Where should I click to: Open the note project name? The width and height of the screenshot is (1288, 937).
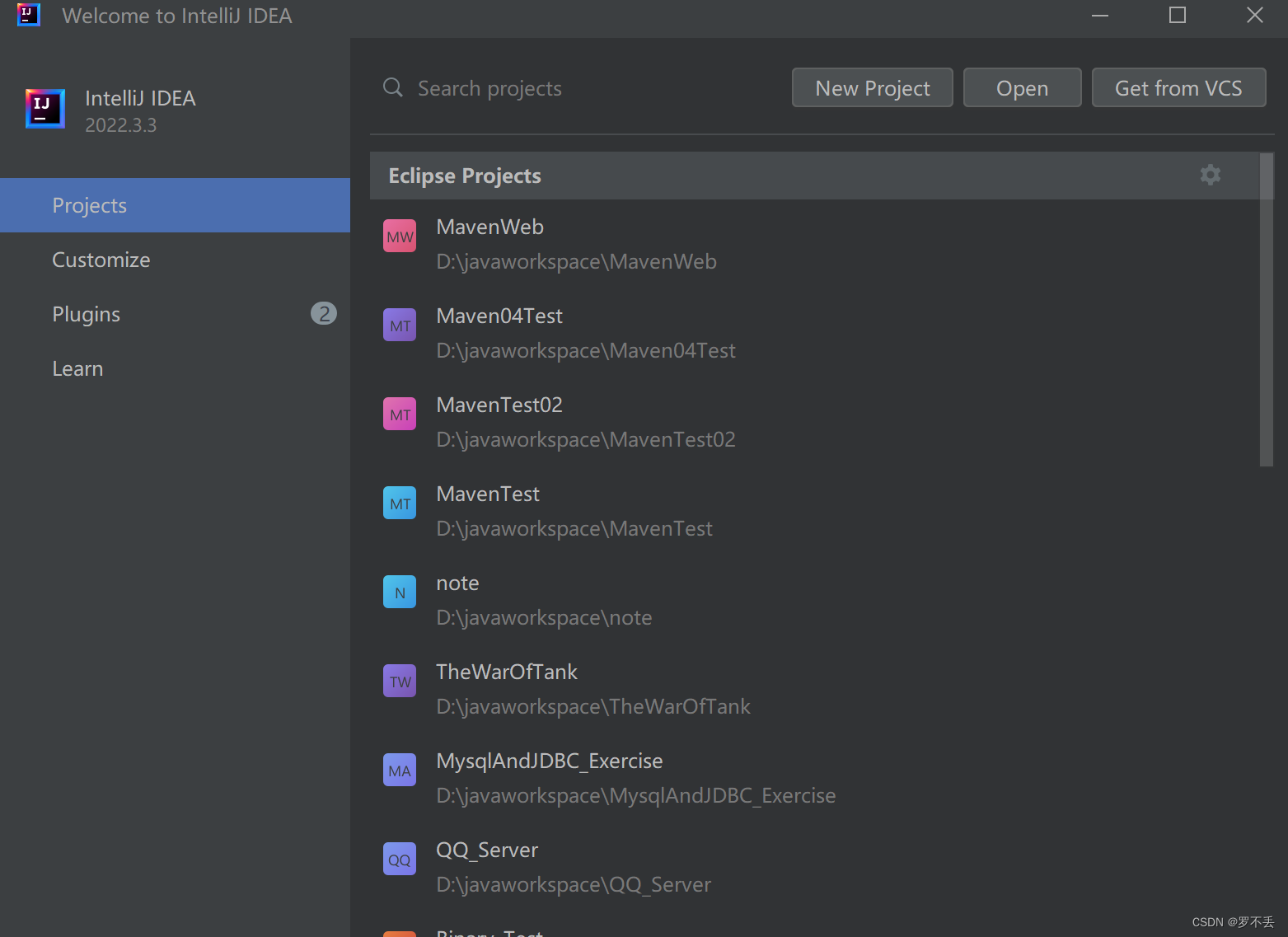pyautogui.click(x=457, y=583)
